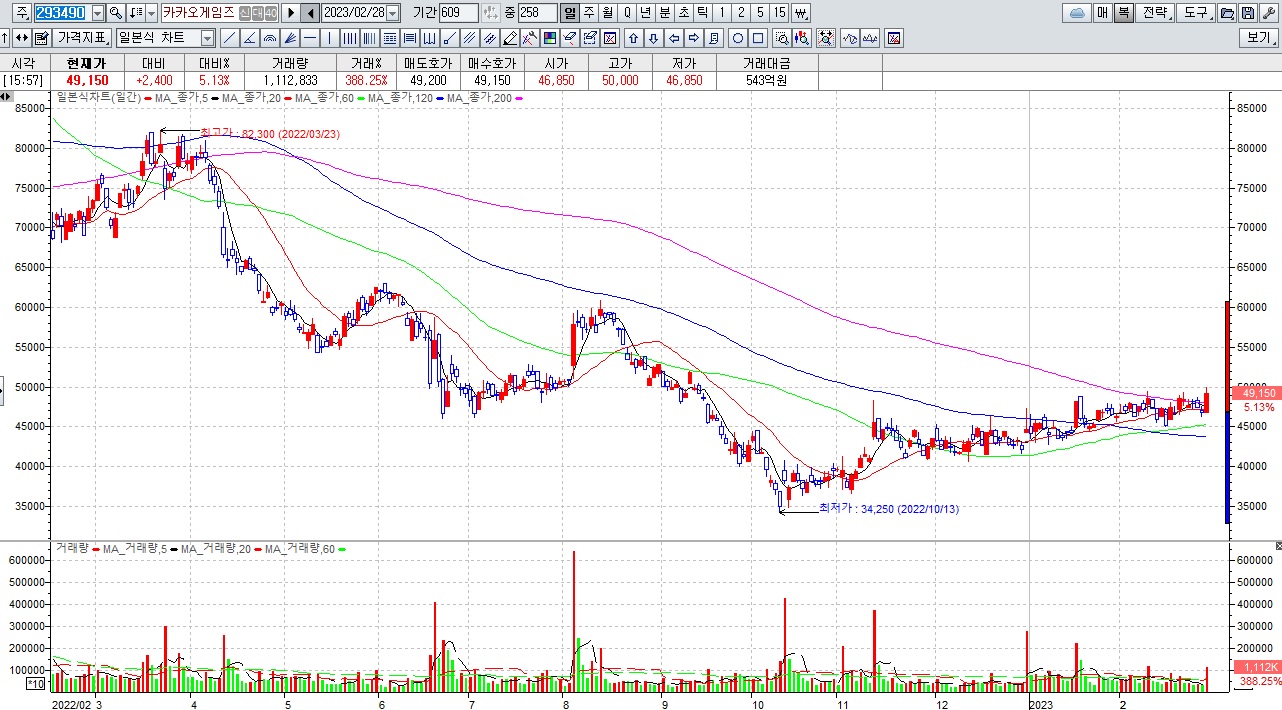Select the trend line drawing tool
Image resolution: width=1282 pixels, height=710 pixels.
pos(229,38)
